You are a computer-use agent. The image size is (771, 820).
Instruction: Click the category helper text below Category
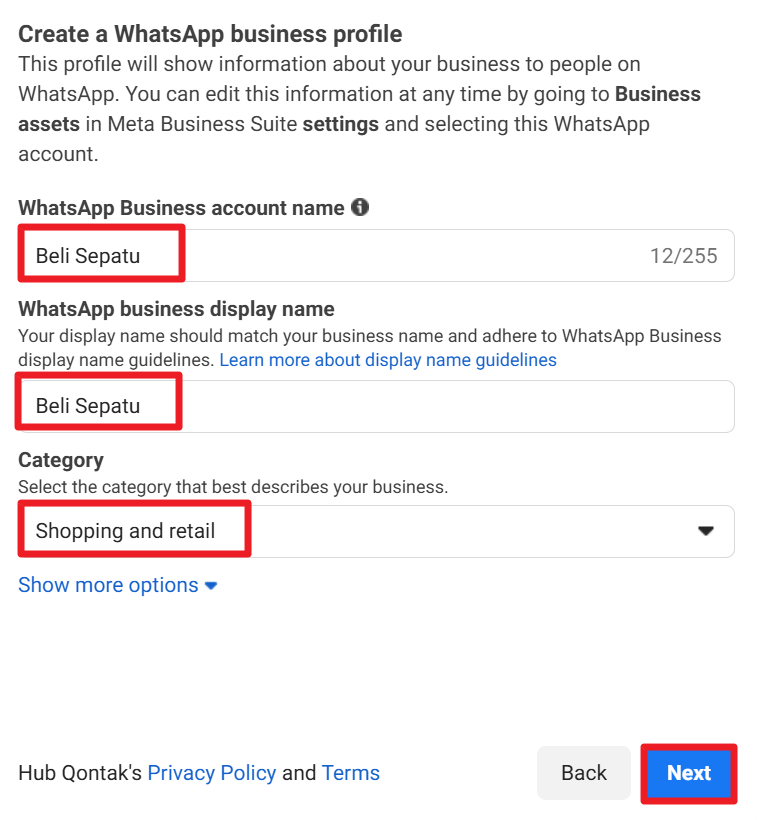pos(233,487)
